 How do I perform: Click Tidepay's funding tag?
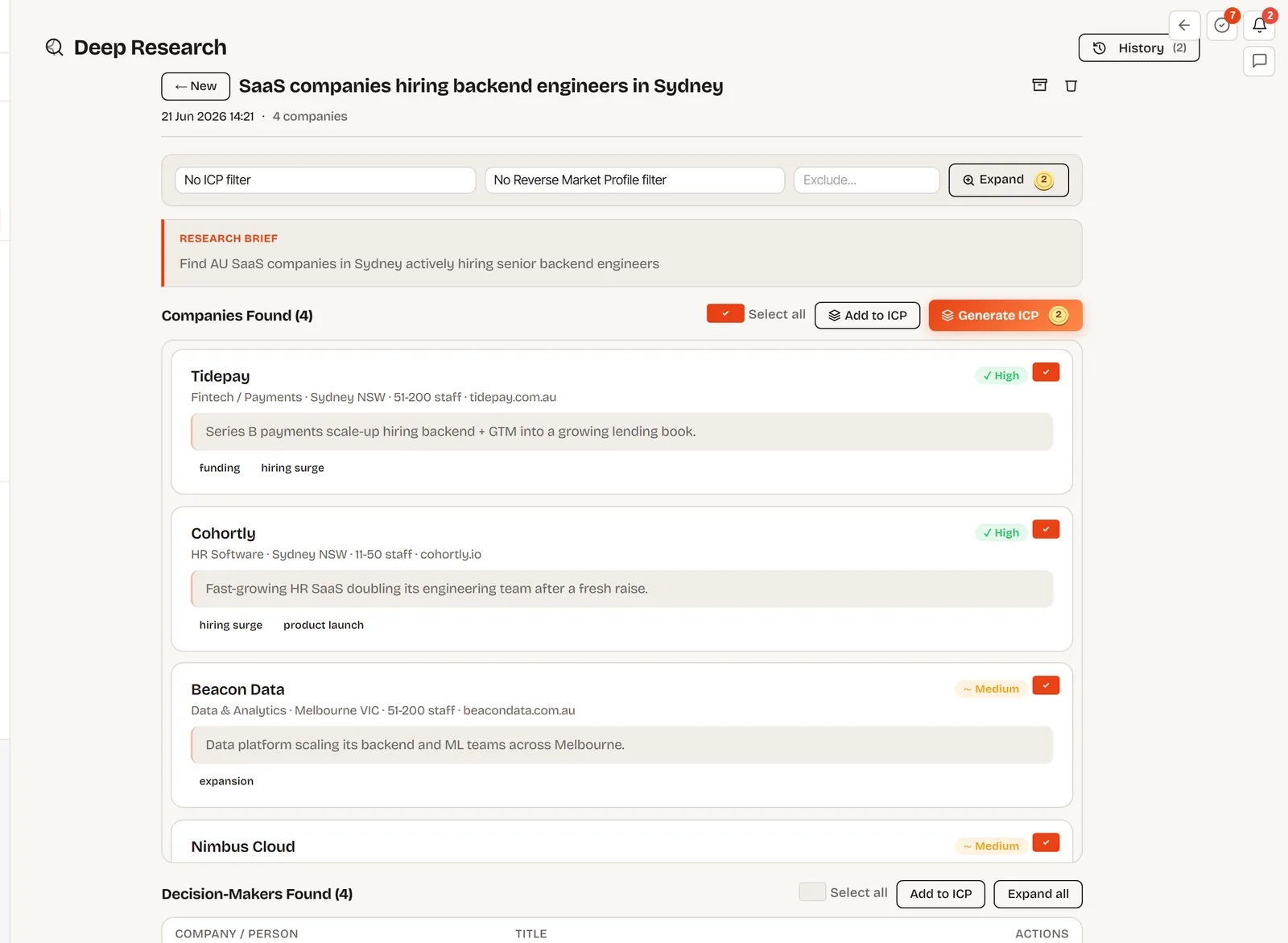[220, 468]
